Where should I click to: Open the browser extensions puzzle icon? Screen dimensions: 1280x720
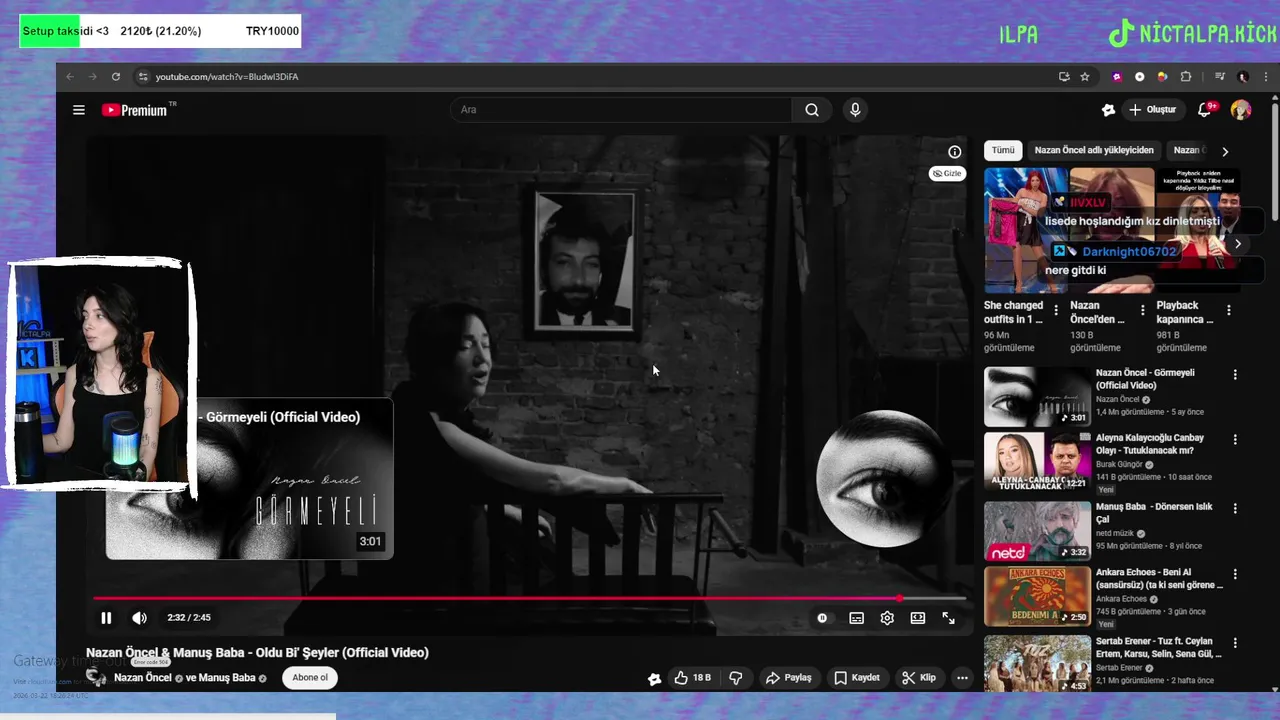[x=1186, y=77]
